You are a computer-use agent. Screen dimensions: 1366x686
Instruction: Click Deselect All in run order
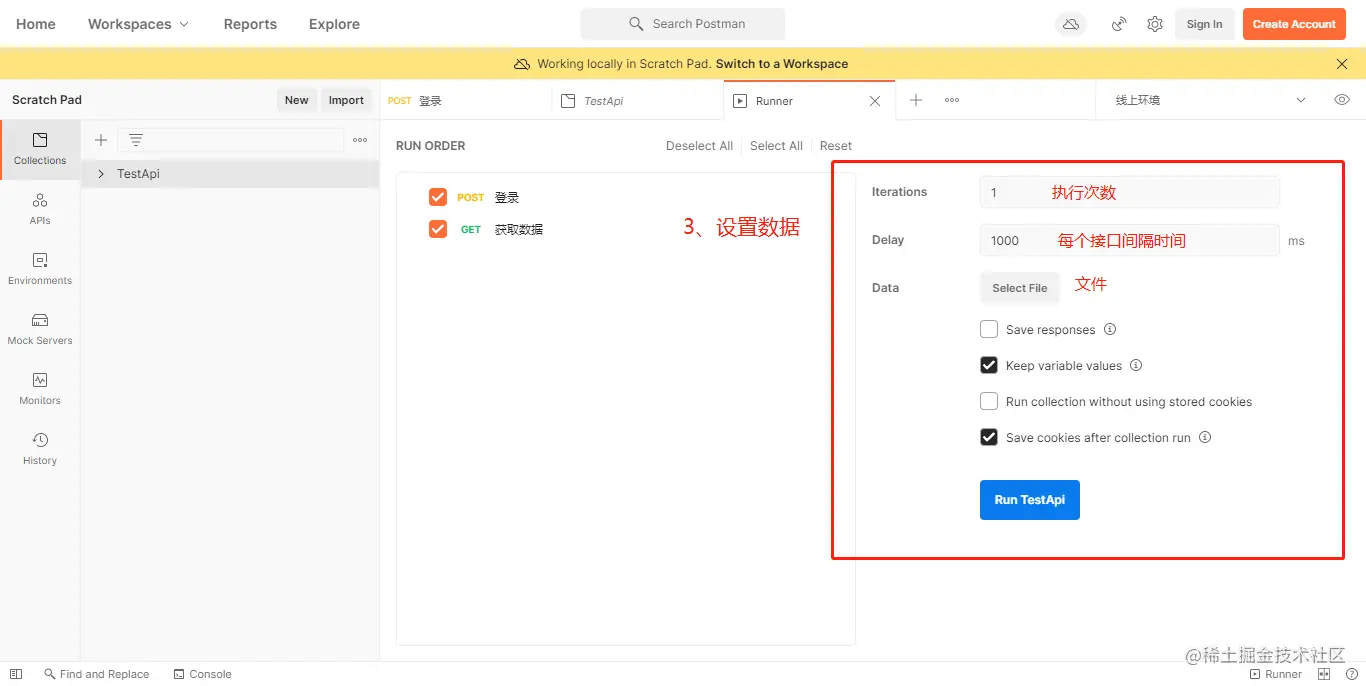(699, 146)
